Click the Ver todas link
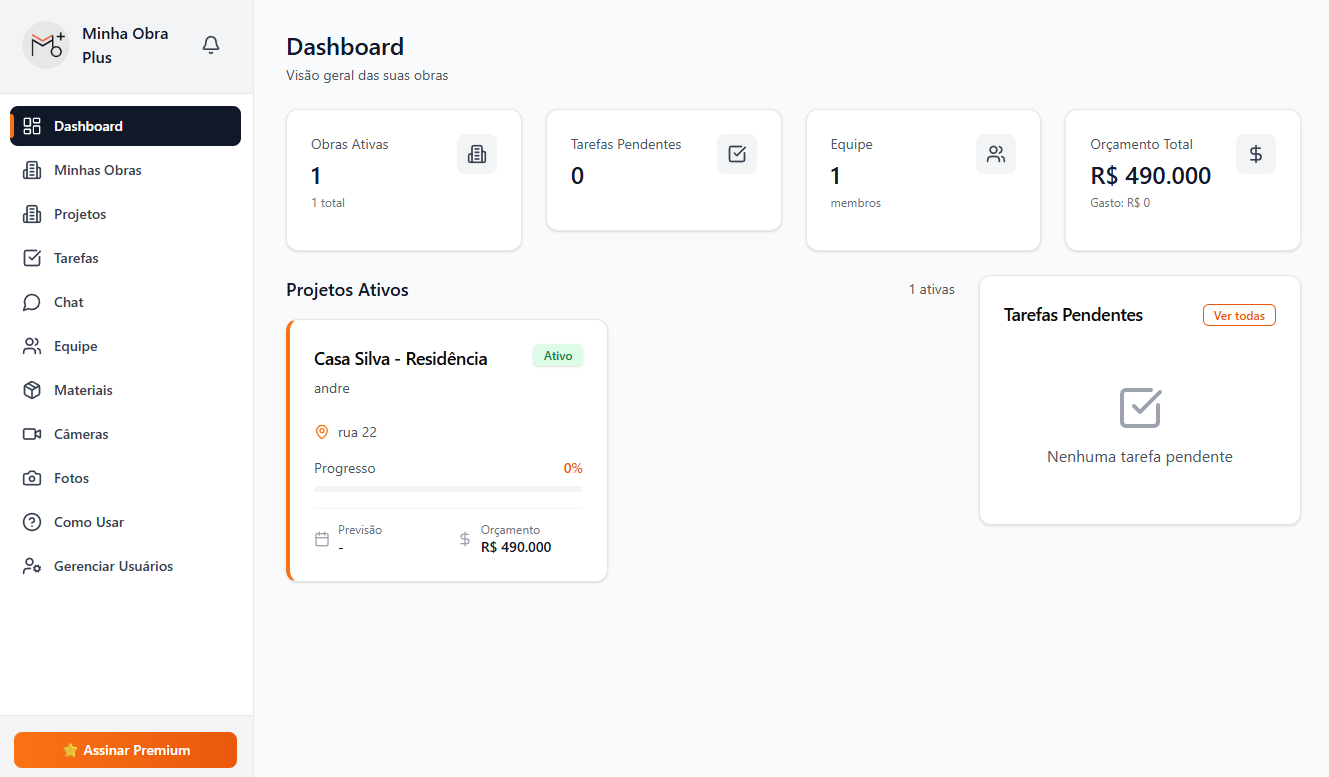 coord(1239,315)
